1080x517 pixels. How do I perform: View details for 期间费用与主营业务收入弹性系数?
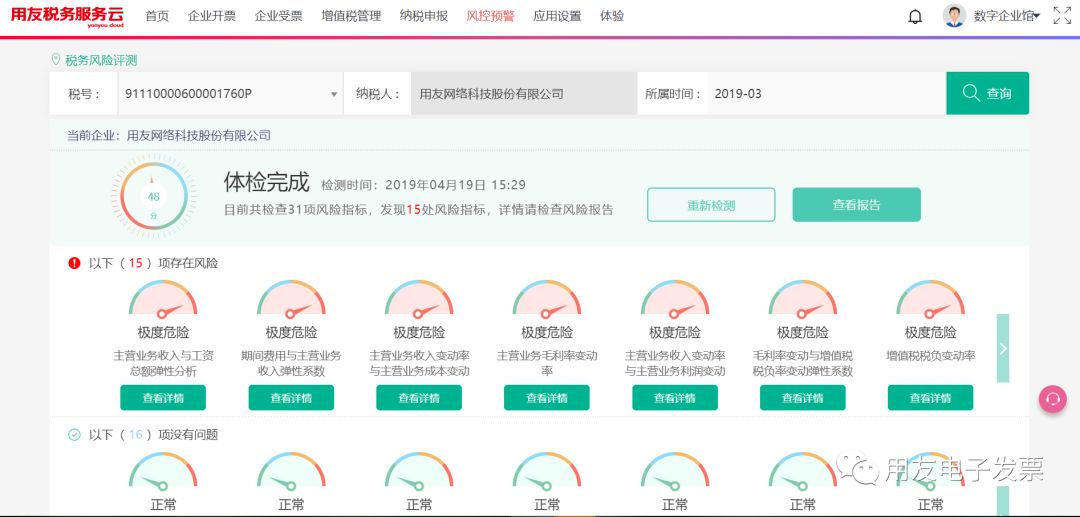tap(291, 398)
